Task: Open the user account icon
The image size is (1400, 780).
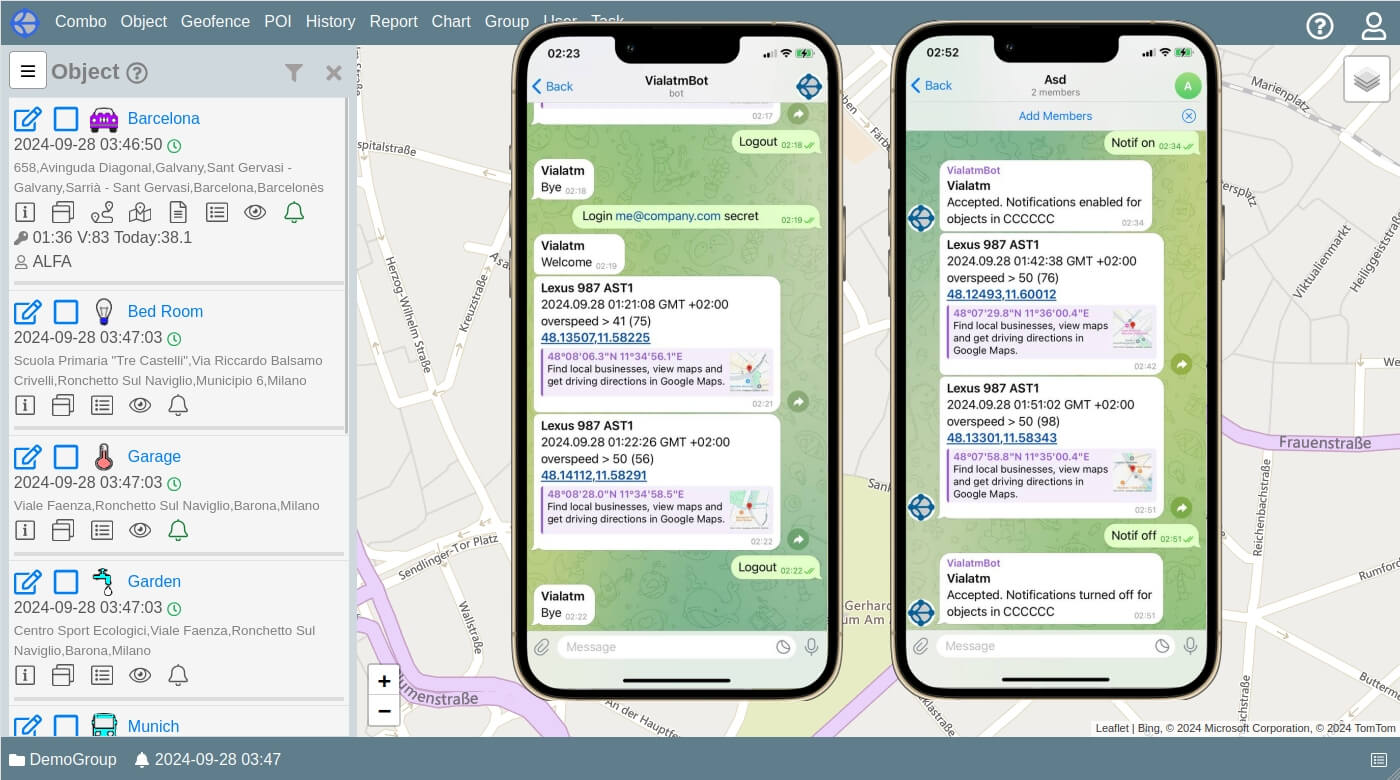Action: pos(1374,26)
